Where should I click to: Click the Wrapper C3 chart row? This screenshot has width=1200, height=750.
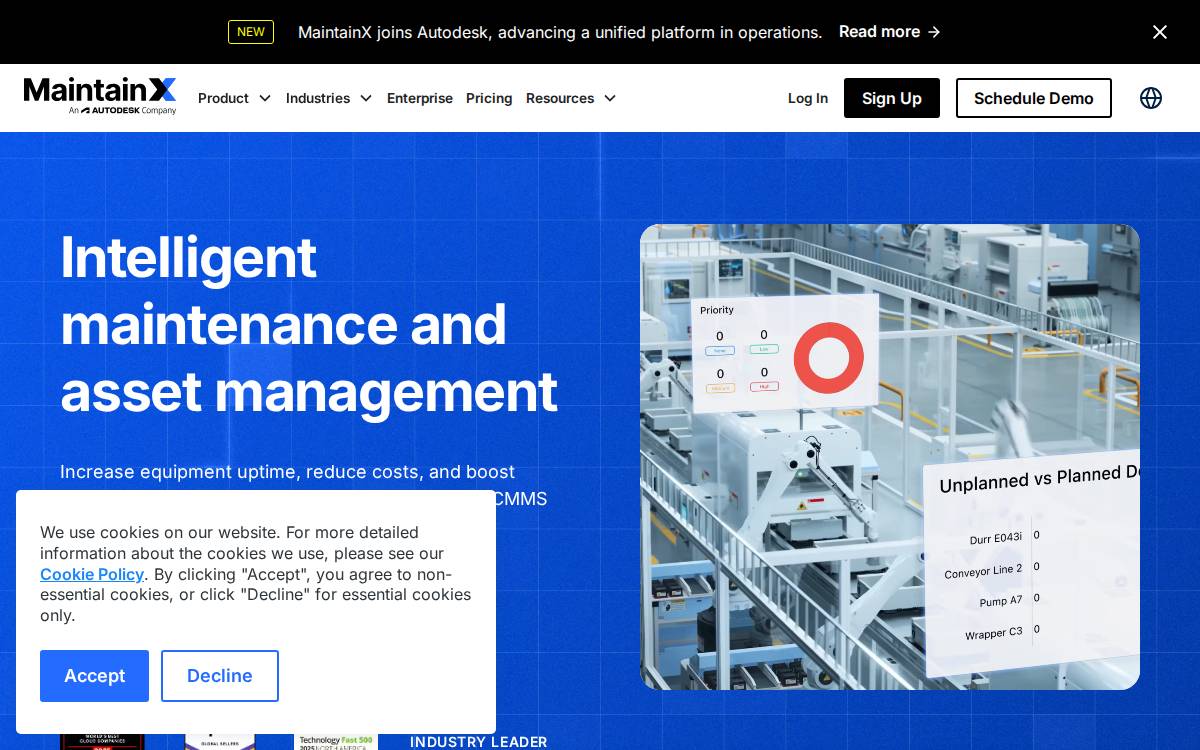(1002, 632)
